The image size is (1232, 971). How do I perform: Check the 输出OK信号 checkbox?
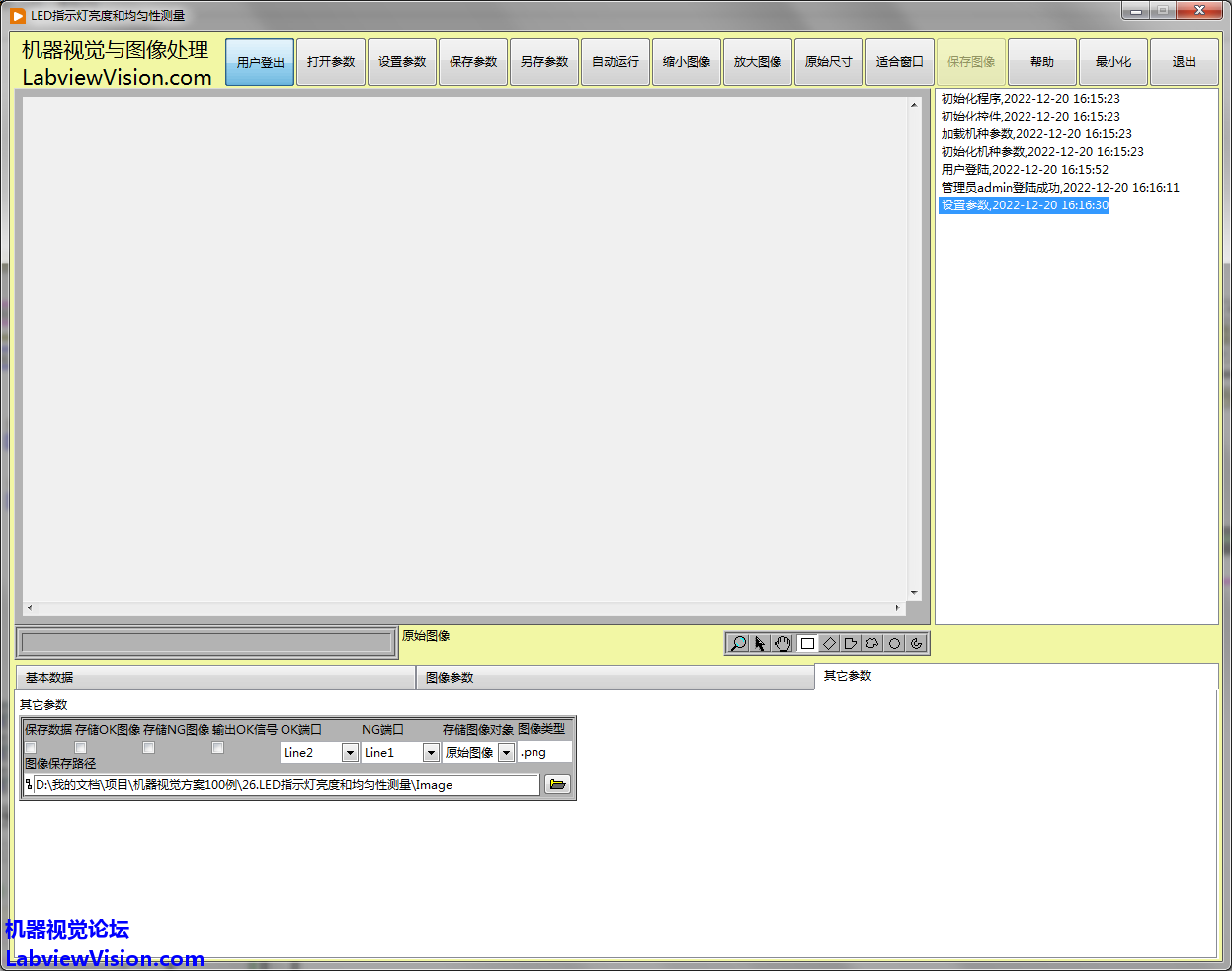click(218, 748)
